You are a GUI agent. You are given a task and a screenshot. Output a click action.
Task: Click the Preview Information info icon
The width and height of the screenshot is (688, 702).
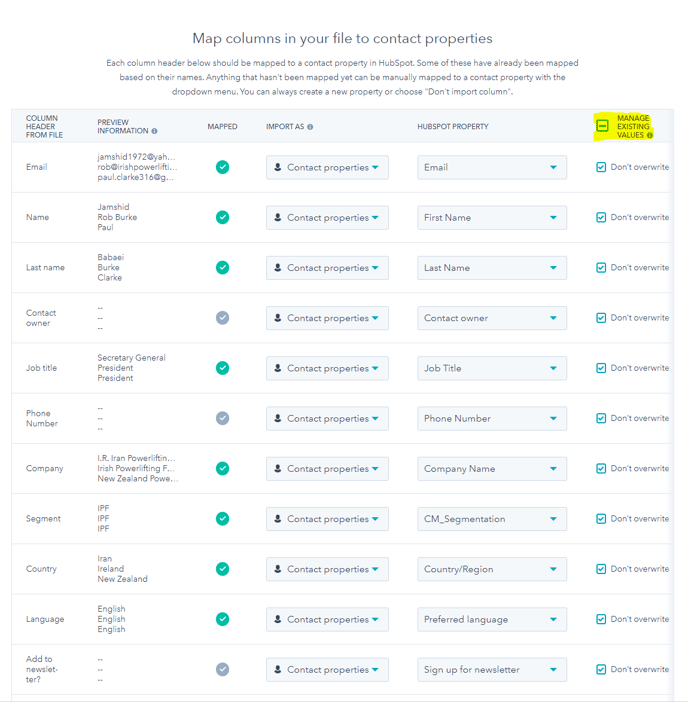click(x=154, y=131)
